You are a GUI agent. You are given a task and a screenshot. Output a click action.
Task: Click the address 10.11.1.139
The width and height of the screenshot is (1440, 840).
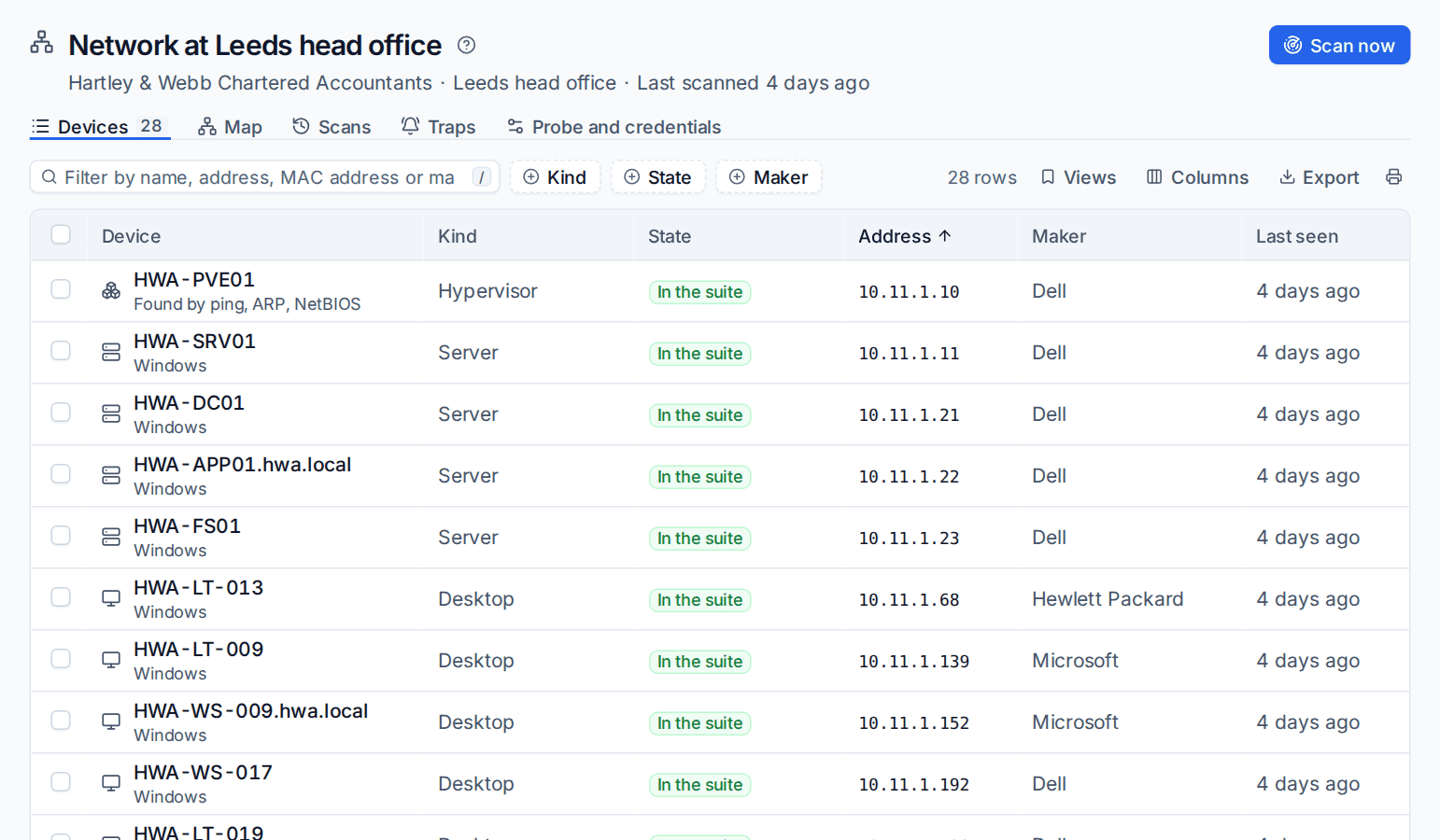[914, 662]
